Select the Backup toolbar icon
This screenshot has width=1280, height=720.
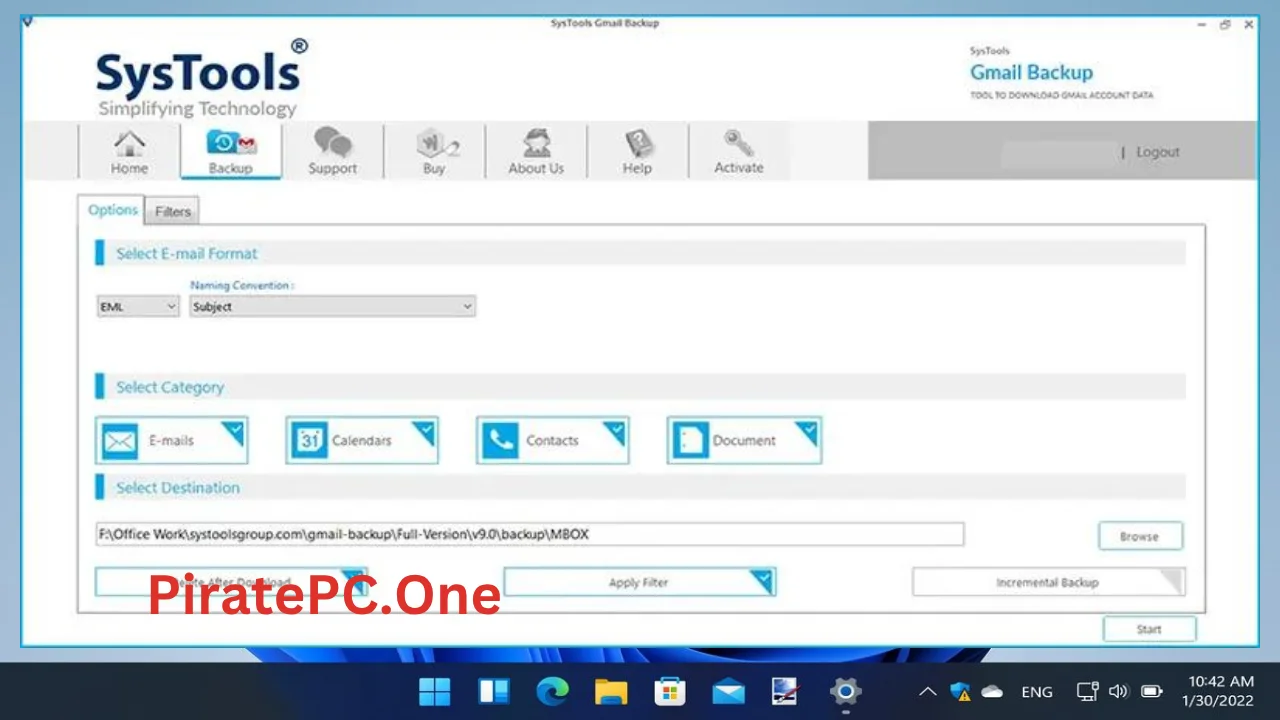click(x=231, y=152)
